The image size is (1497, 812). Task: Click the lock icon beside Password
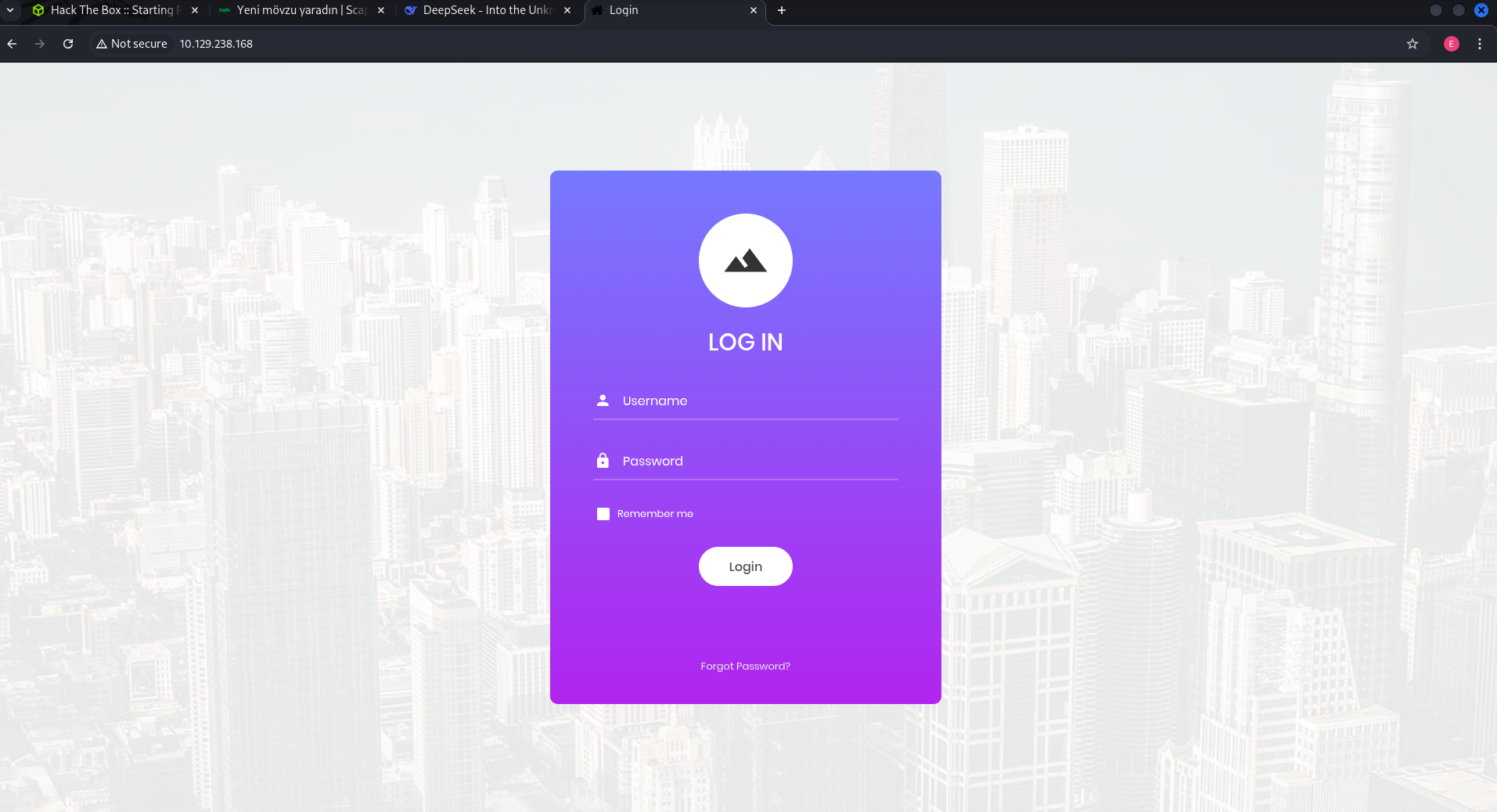click(603, 461)
